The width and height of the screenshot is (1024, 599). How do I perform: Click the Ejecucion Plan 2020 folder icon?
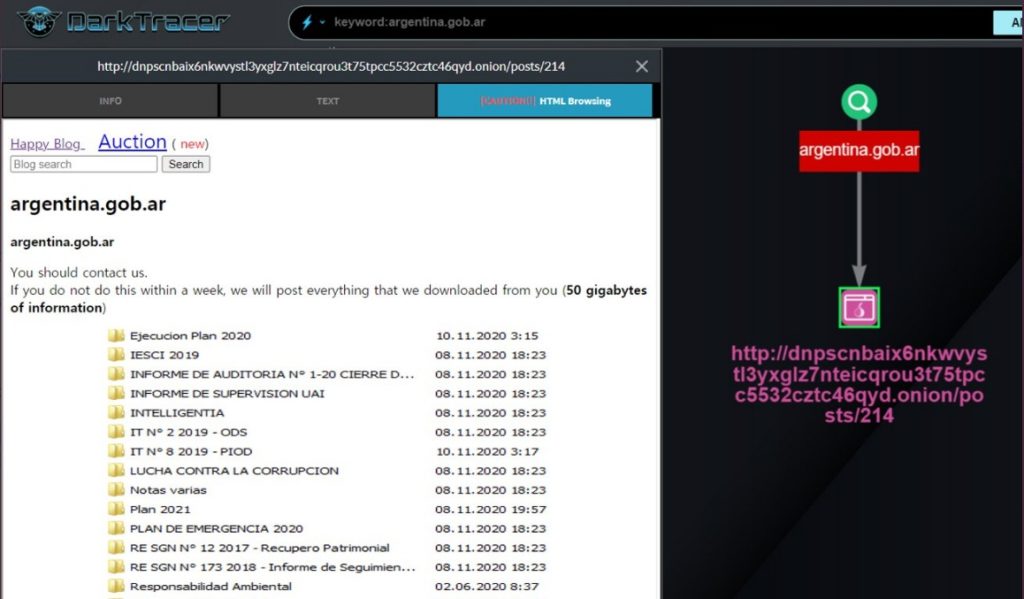(x=116, y=336)
